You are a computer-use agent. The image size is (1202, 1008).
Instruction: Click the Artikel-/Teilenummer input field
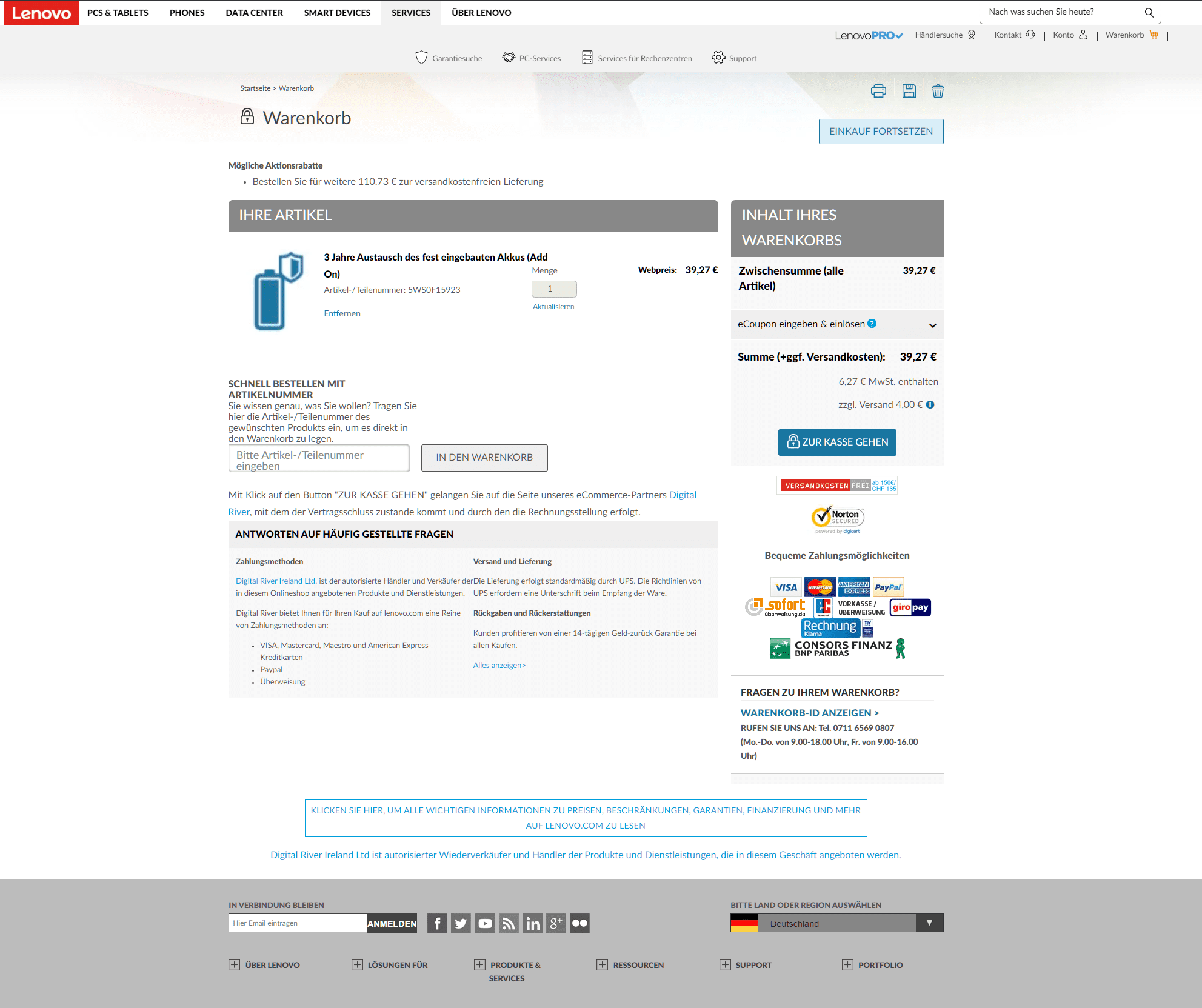click(319, 459)
